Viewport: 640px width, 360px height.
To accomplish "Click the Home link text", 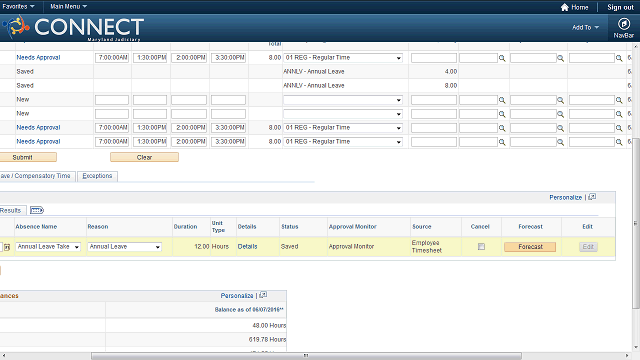I will coord(580,7).
